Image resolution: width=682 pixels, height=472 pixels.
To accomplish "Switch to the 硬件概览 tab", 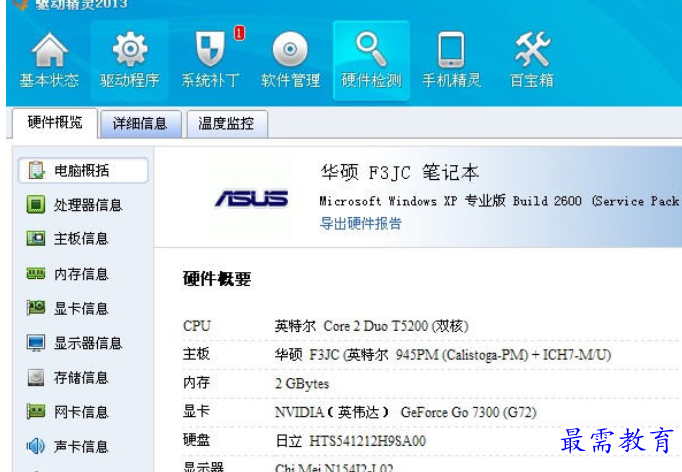I will click(x=55, y=123).
